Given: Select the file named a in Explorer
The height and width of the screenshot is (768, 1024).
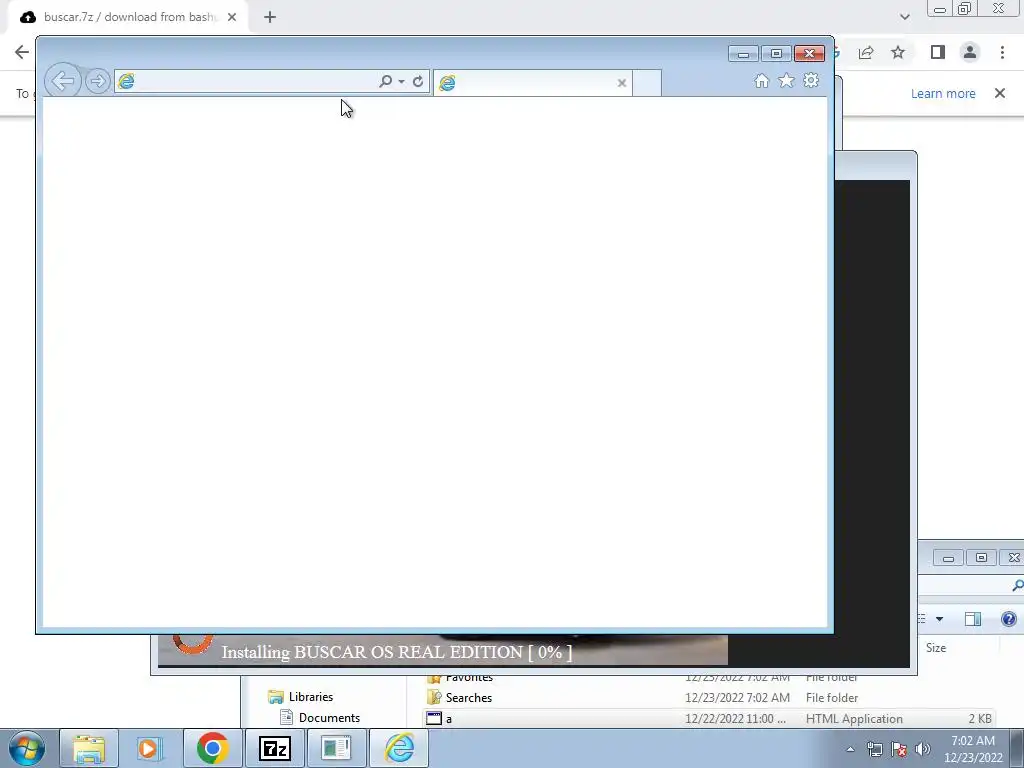Looking at the screenshot, I should (709, 718).
